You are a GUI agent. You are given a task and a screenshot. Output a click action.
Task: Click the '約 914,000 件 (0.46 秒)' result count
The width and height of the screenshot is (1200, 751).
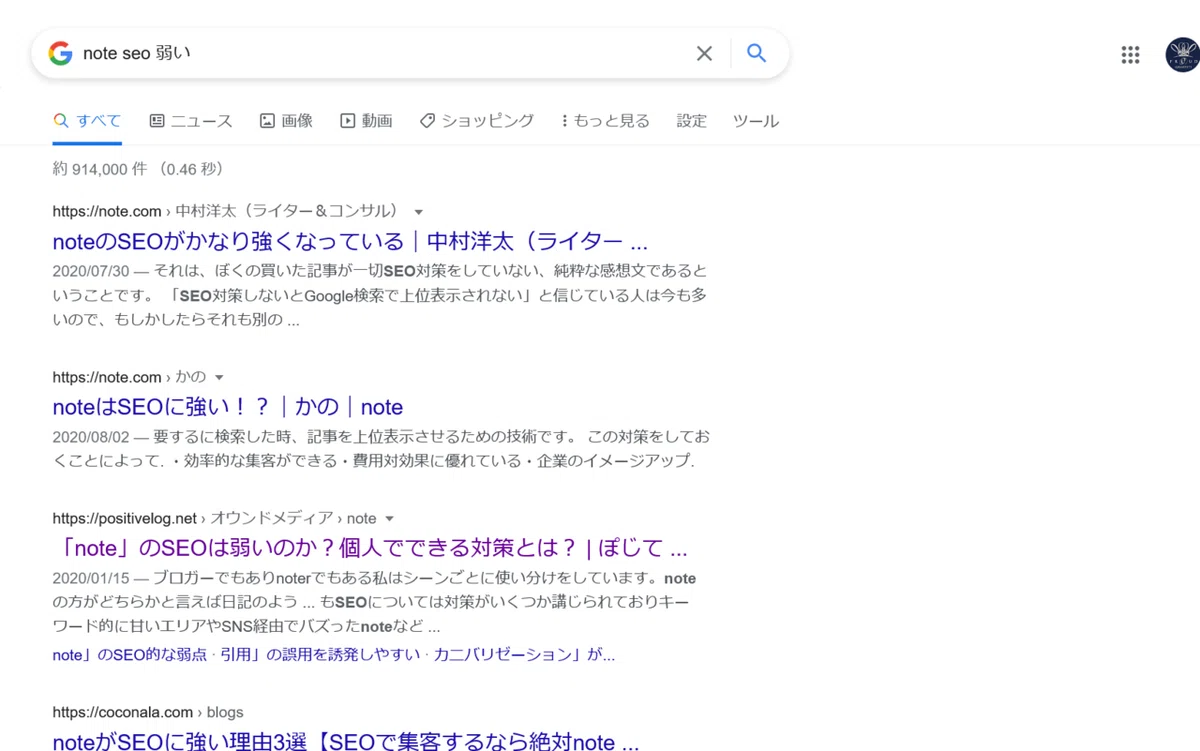click(138, 169)
